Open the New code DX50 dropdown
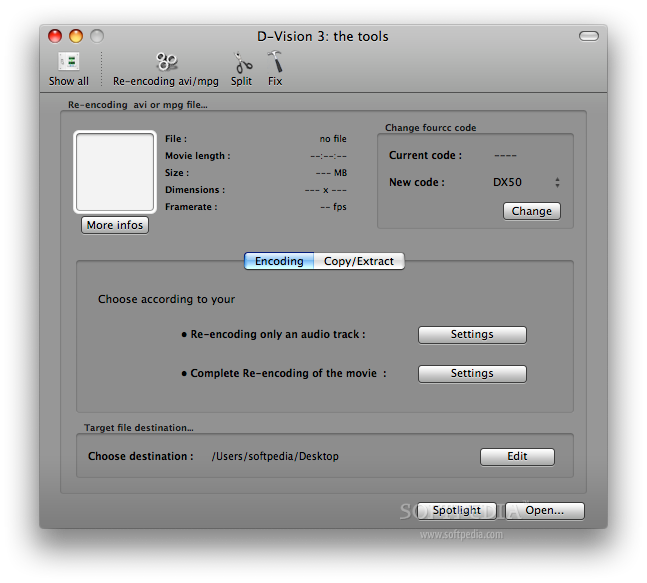The height and width of the screenshot is (583, 647). tap(526, 182)
